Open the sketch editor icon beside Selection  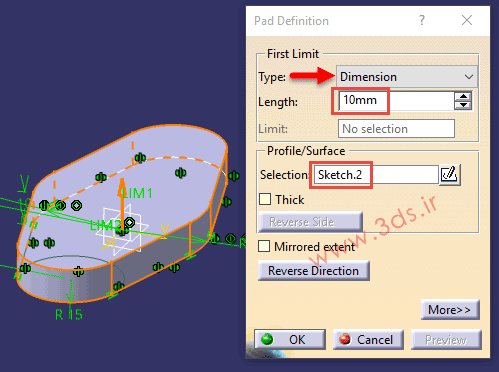450,174
